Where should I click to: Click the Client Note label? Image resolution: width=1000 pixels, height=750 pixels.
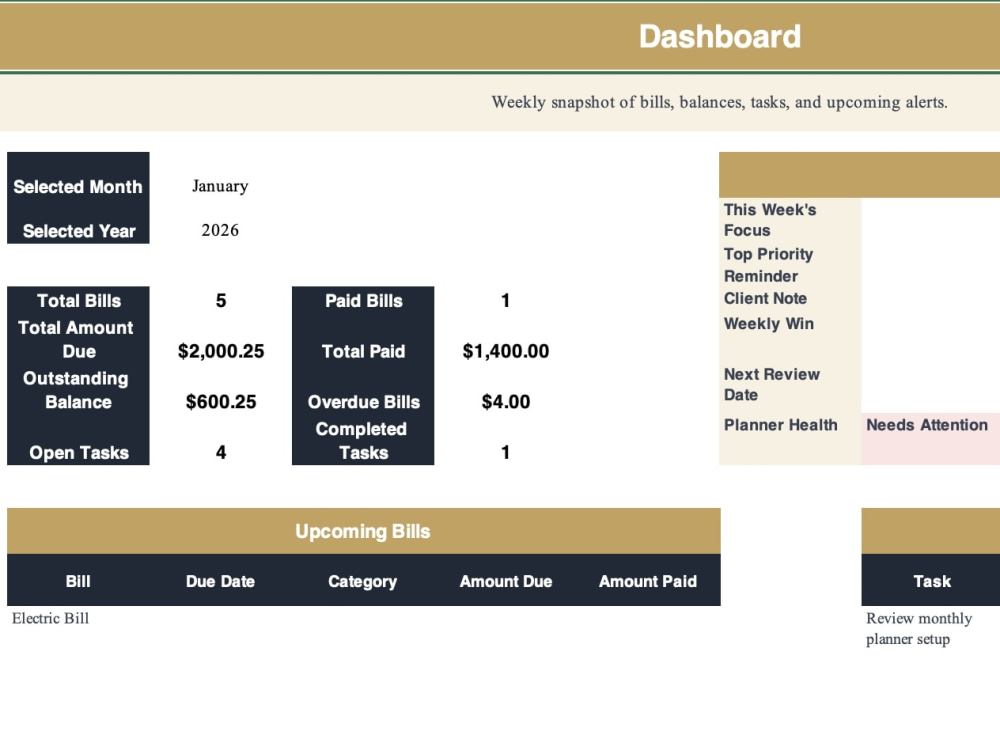tap(765, 298)
